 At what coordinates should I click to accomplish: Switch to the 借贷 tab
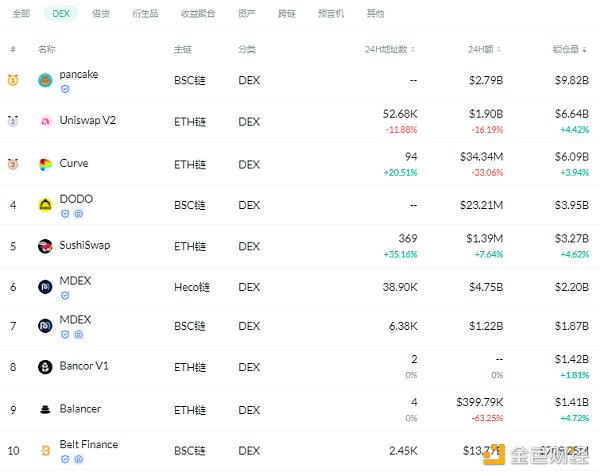click(101, 15)
